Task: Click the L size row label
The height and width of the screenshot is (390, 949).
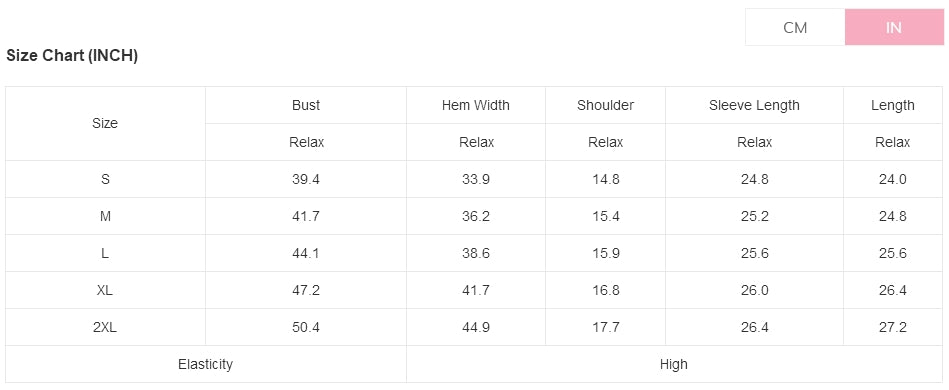Action: [105, 253]
